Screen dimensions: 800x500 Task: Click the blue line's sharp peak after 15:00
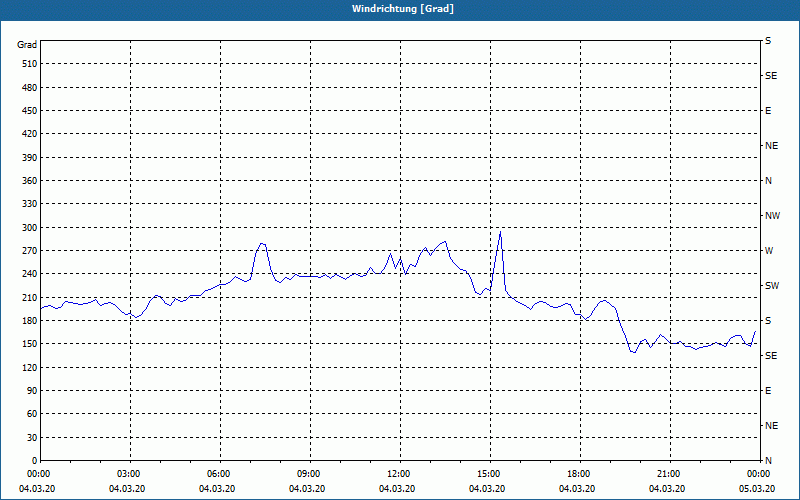click(x=500, y=232)
